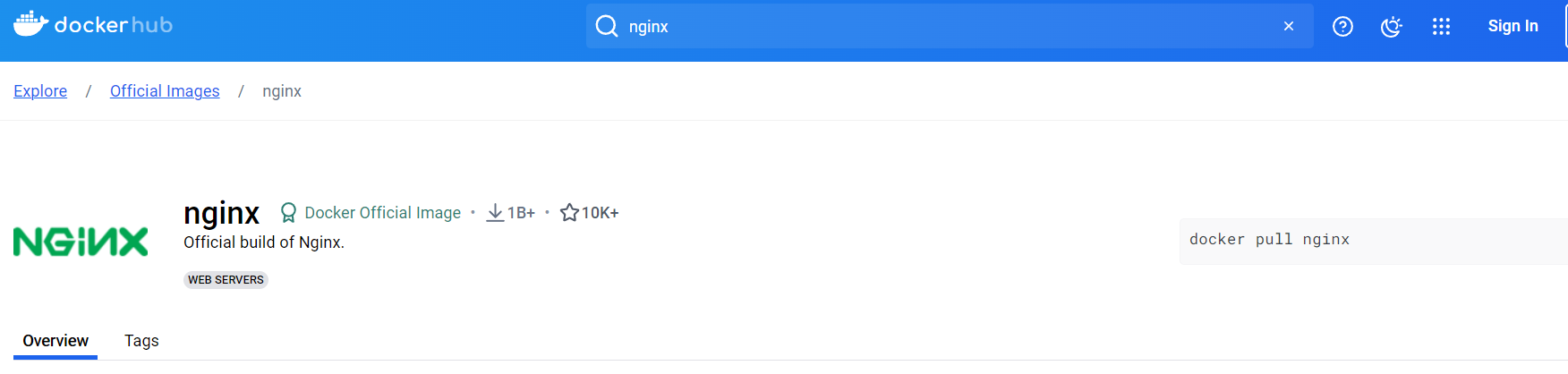Switch to the Tags tab
This screenshot has height=374, width=1568.
pyautogui.click(x=141, y=341)
